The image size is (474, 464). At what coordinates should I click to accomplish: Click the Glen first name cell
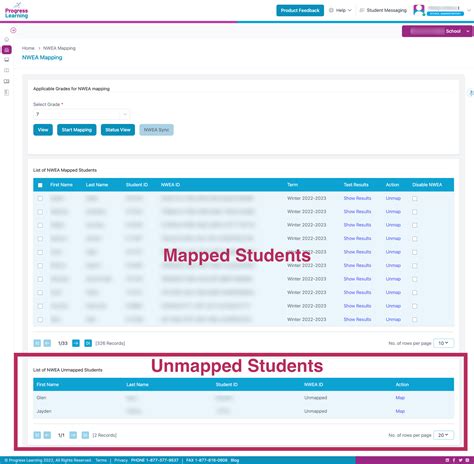pos(41,398)
